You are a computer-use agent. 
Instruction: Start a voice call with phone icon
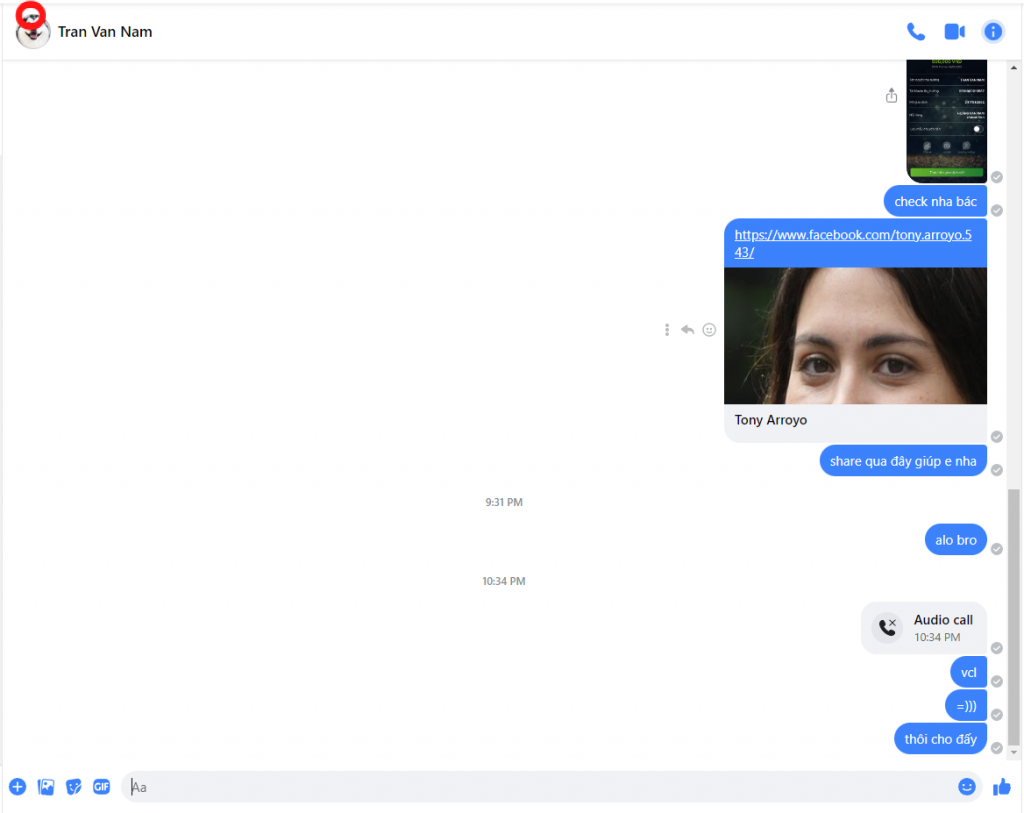(915, 32)
